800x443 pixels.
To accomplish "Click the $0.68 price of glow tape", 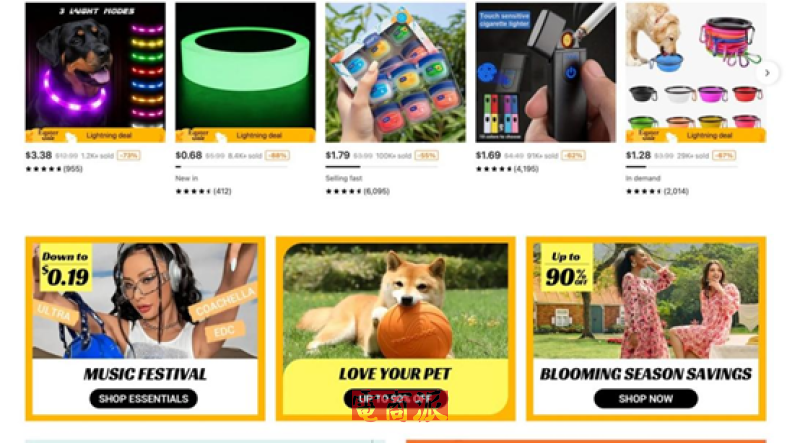I will coord(189,155).
